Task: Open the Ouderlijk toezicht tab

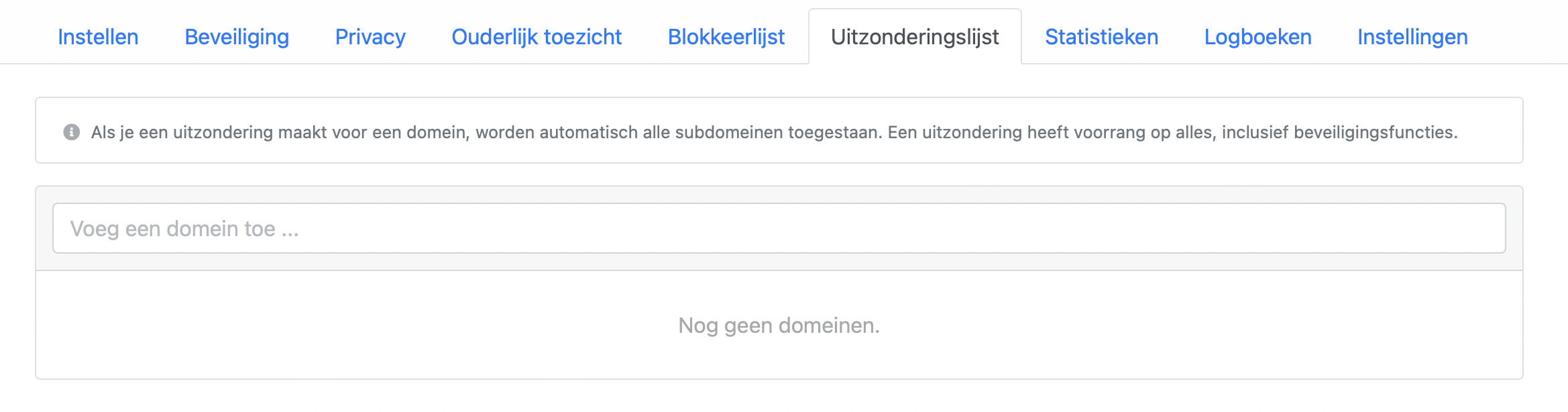Action: pyautogui.click(x=537, y=37)
